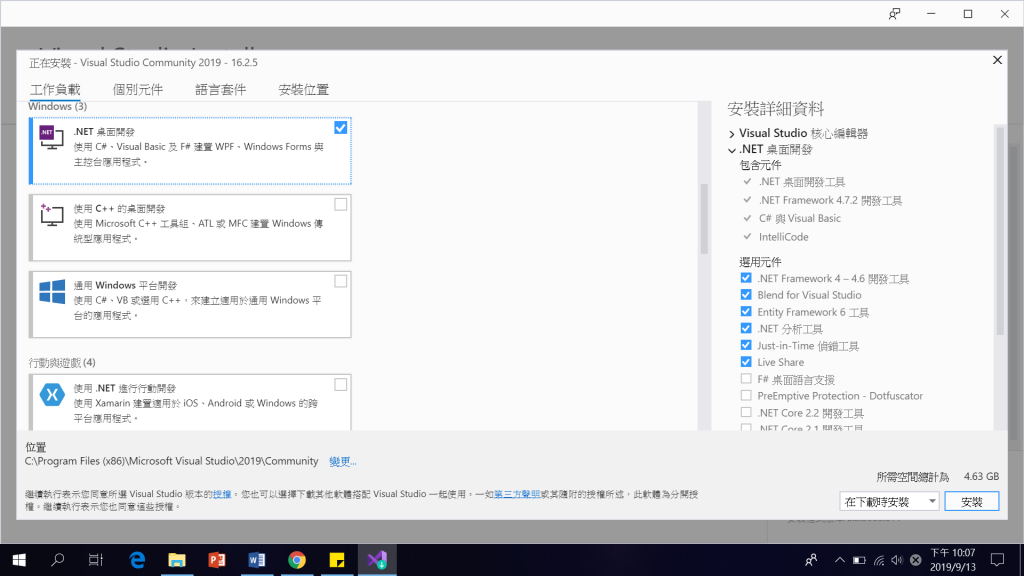
Task: Click the taskbar clock showing 10:07
Action: coord(952,560)
